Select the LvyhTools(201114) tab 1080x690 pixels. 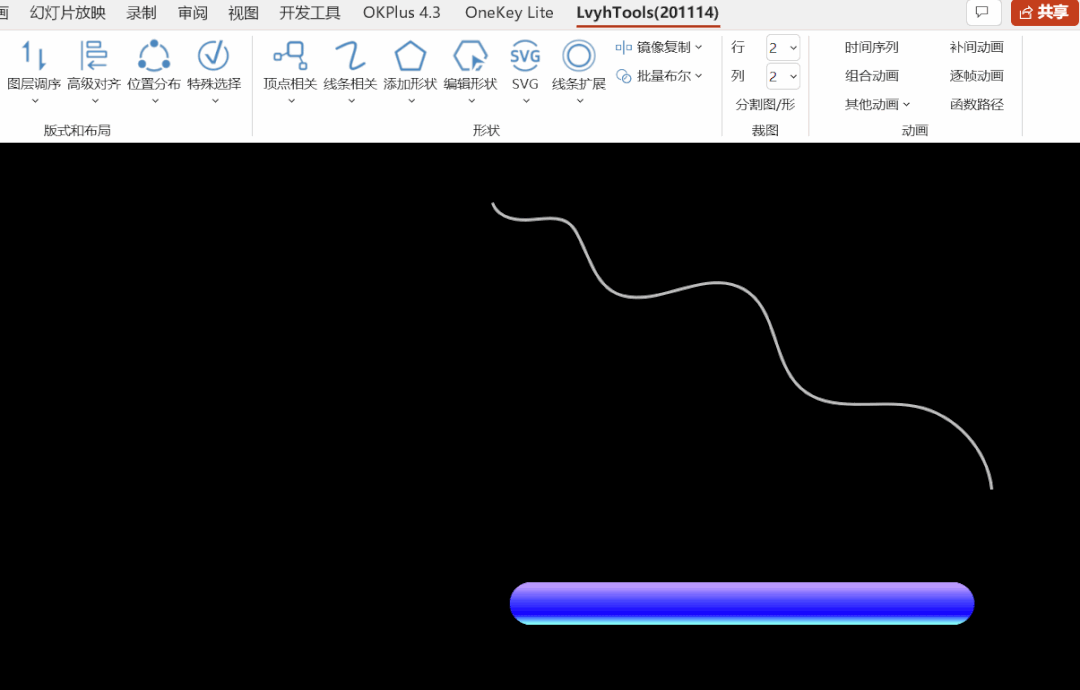point(647,13)
